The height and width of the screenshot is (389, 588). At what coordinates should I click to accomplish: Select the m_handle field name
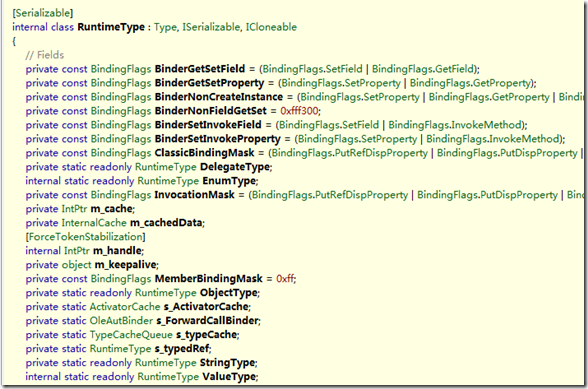(117, 251)
